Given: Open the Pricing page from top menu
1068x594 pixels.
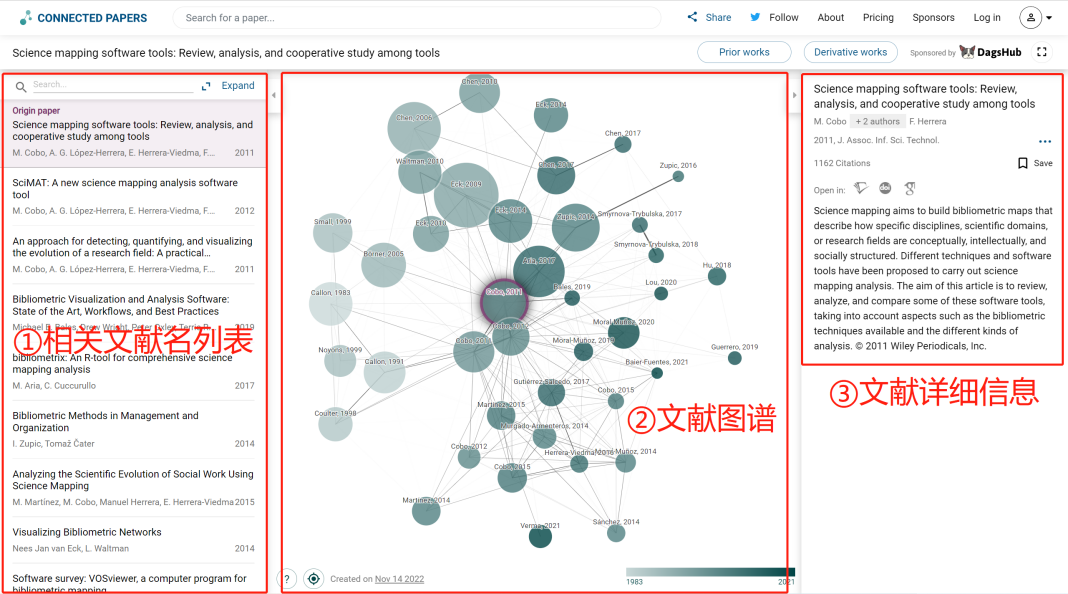Looking at the screenshot, I should [878, 17].
